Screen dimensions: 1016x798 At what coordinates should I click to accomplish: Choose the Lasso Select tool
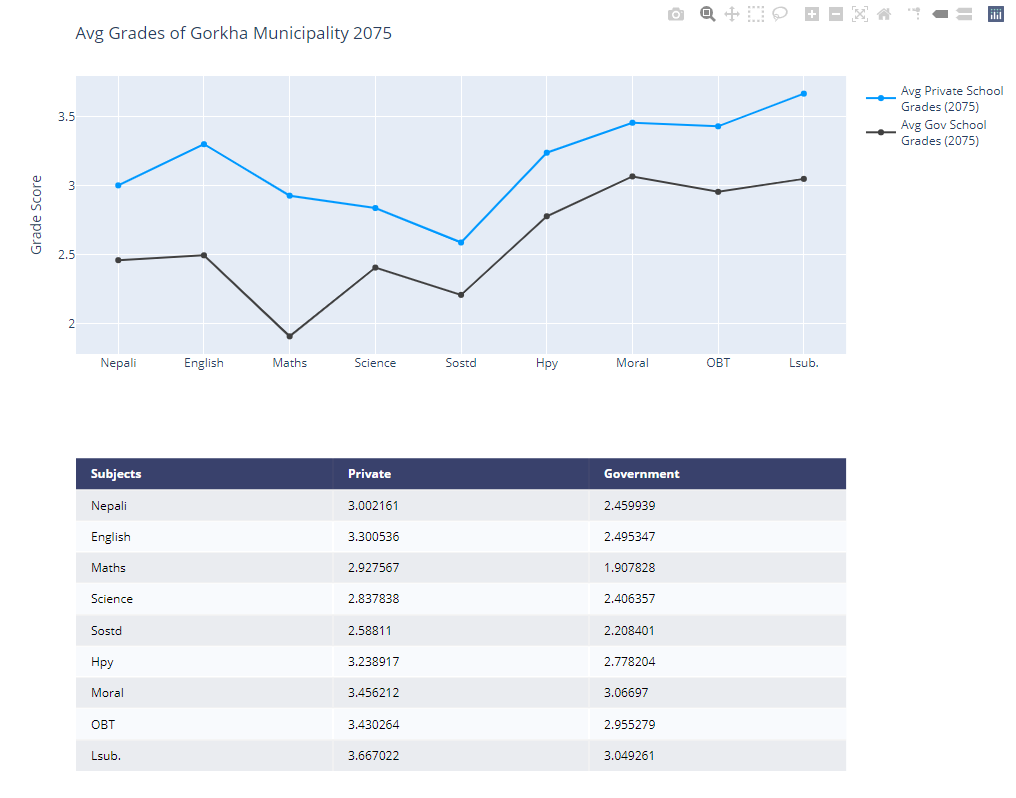[x=780, y=14]
